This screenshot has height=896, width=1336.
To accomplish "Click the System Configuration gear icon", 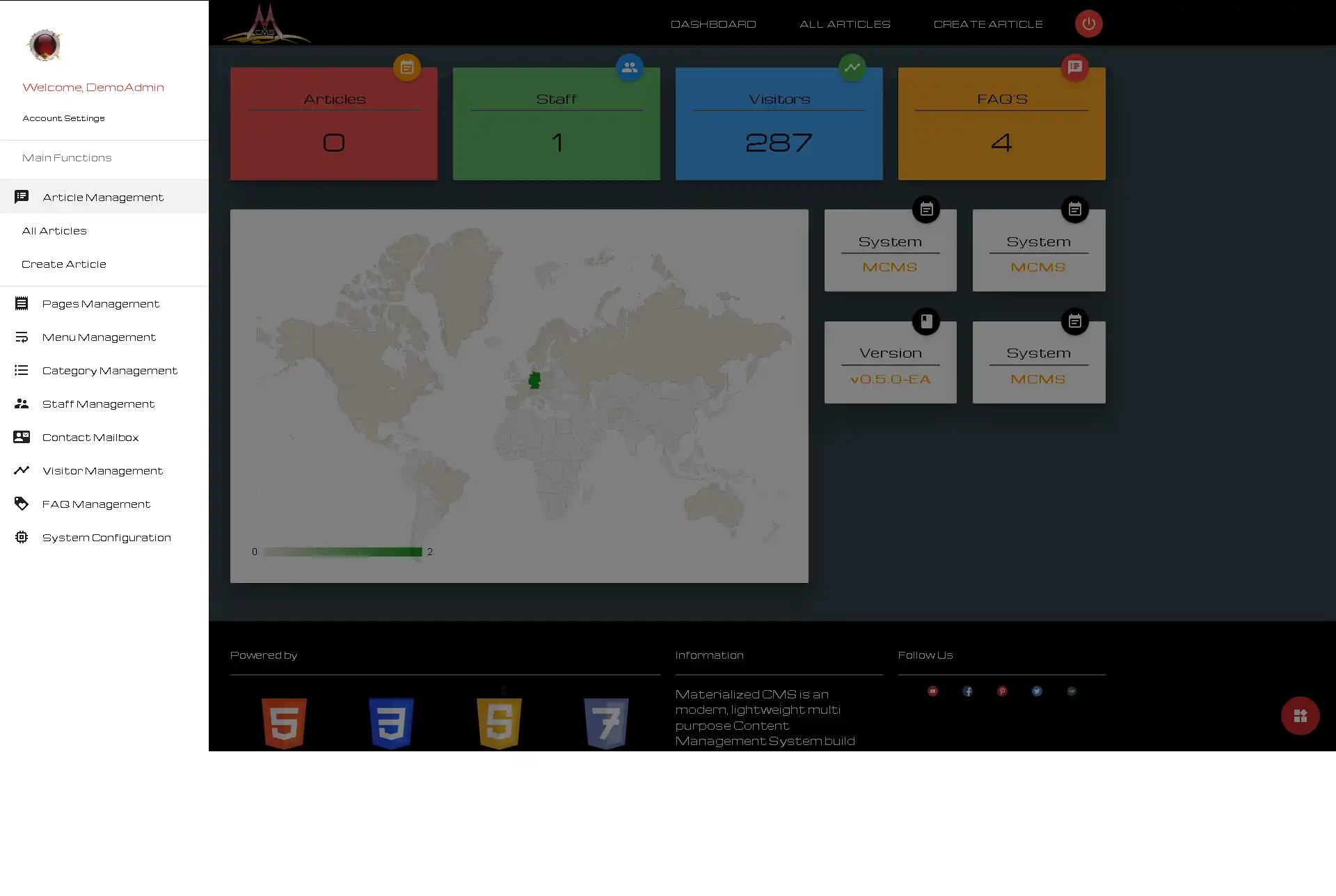I will click(21, 537).
